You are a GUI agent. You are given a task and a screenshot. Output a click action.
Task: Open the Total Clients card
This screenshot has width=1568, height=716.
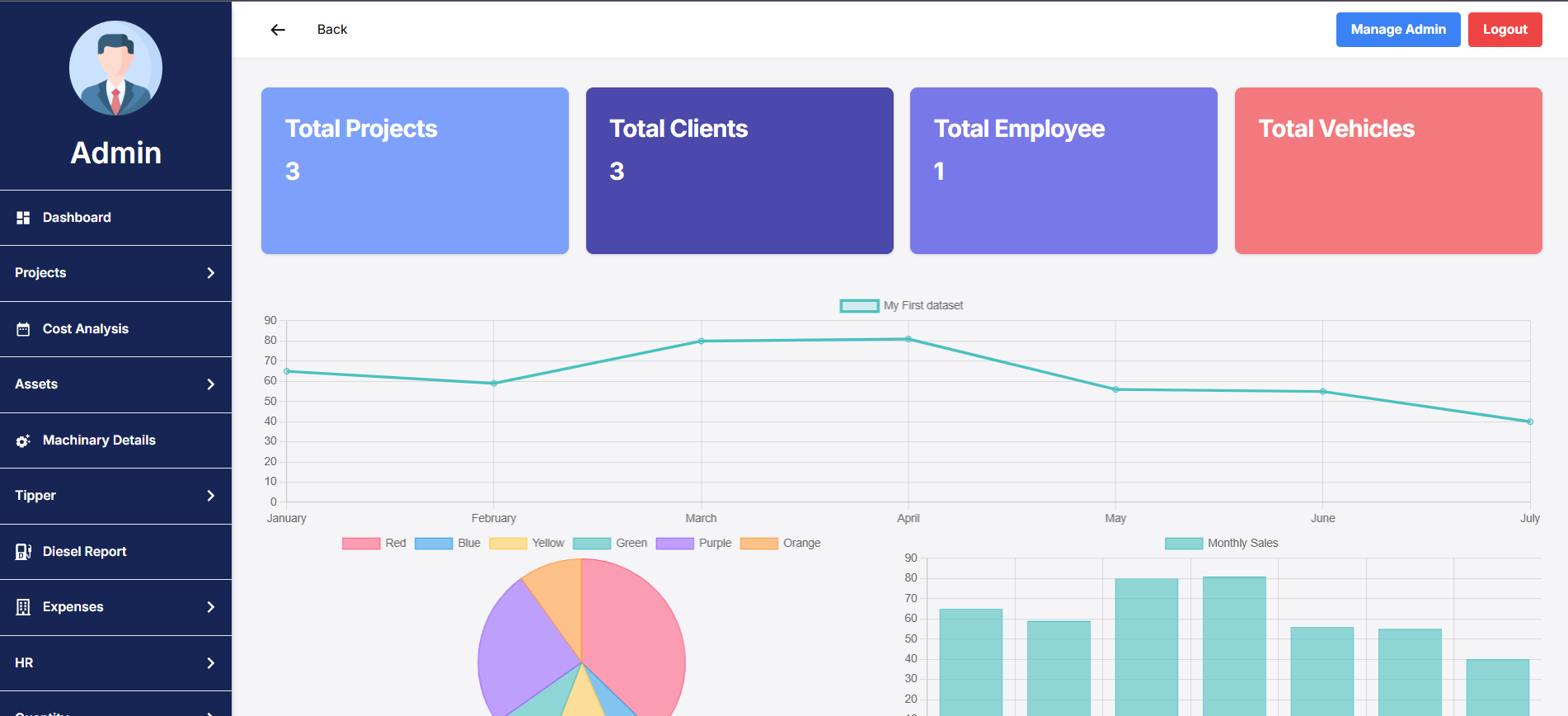tap(739, 171)
